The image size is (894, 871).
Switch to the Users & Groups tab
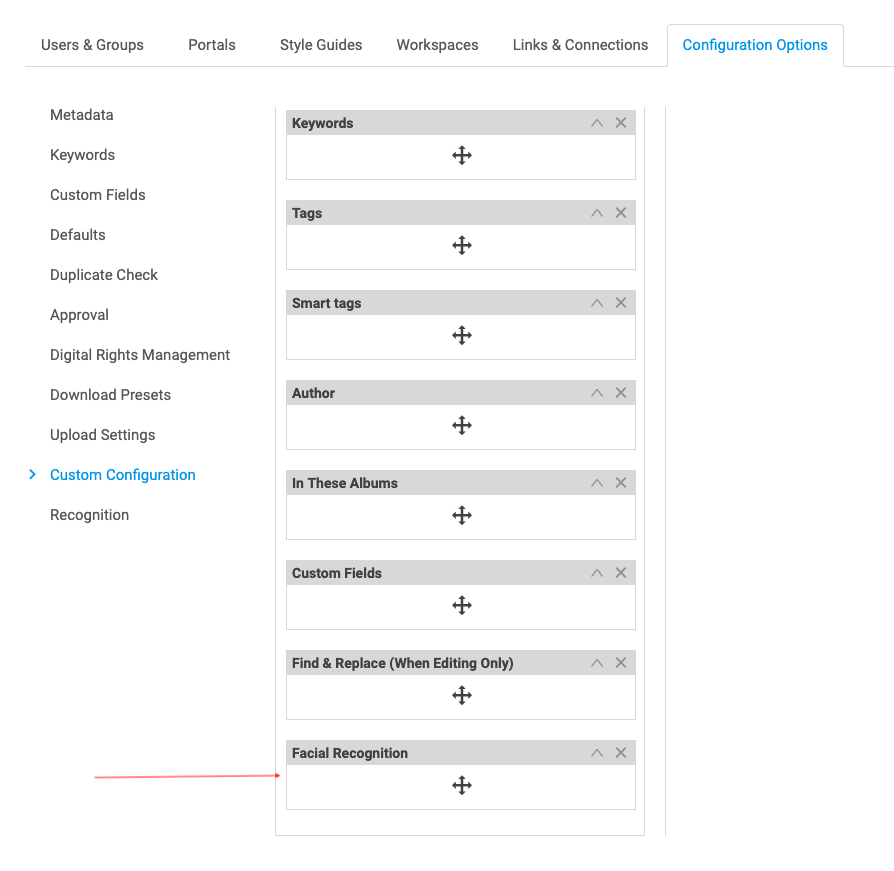coord(92,45)
